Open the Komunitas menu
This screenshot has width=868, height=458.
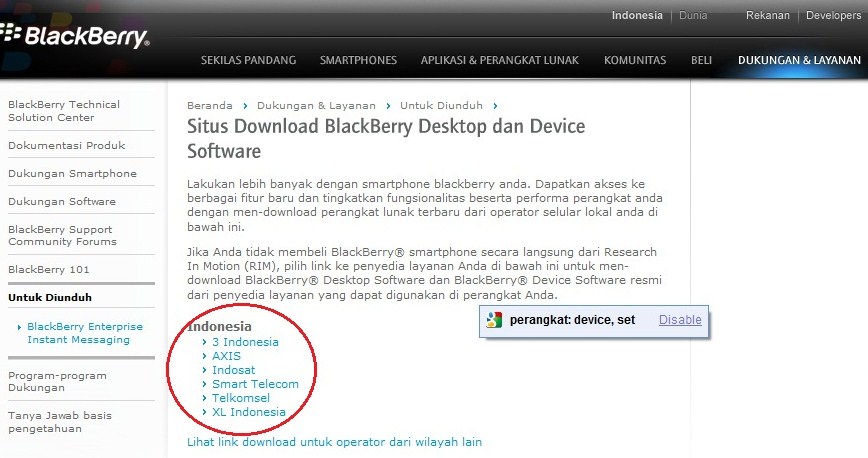click(x=635, y=60)
